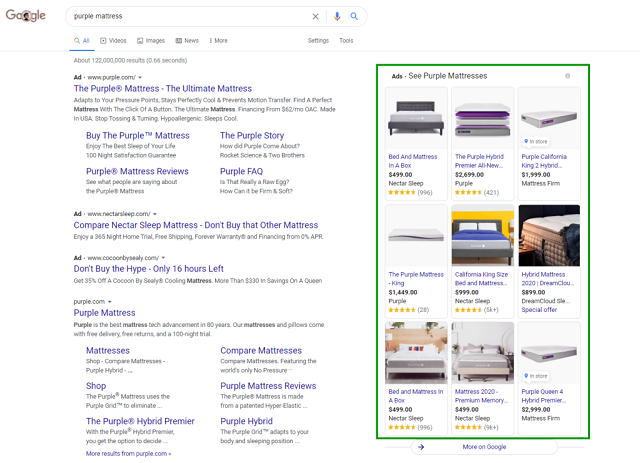Open the More search filter menu

point(216,41)
